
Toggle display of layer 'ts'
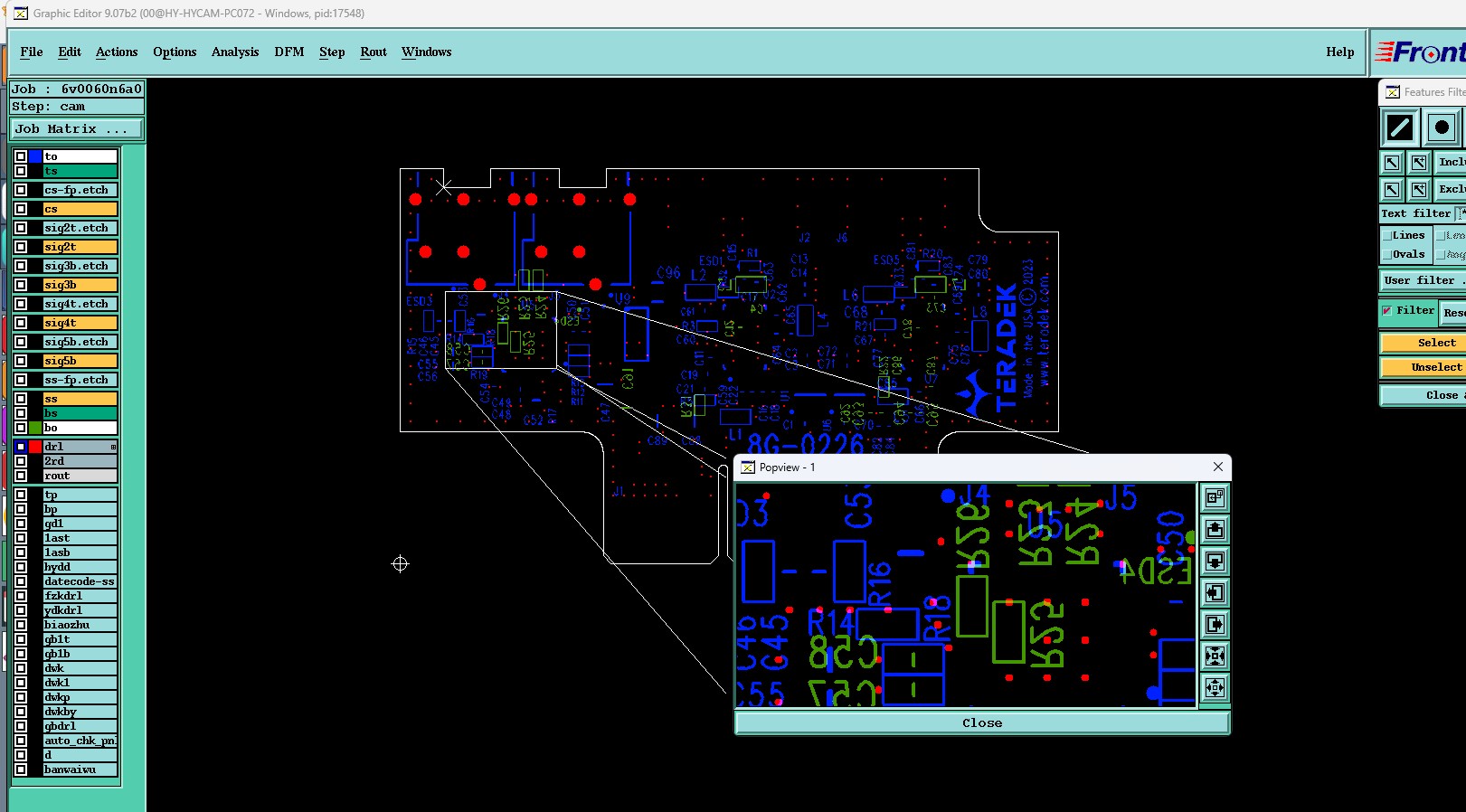(x=21, y=171)
